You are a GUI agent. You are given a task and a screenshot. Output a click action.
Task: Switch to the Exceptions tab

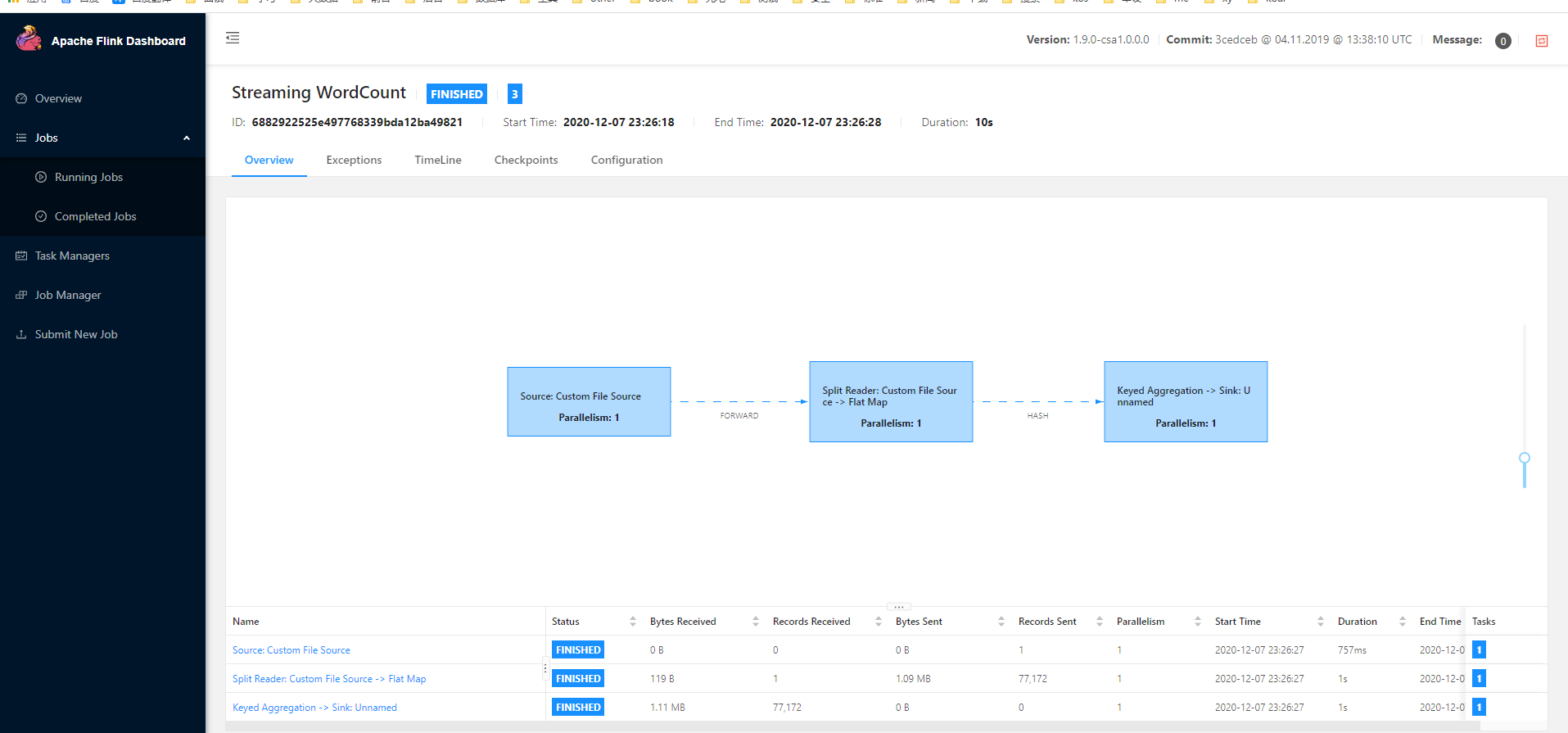[354, 160]
